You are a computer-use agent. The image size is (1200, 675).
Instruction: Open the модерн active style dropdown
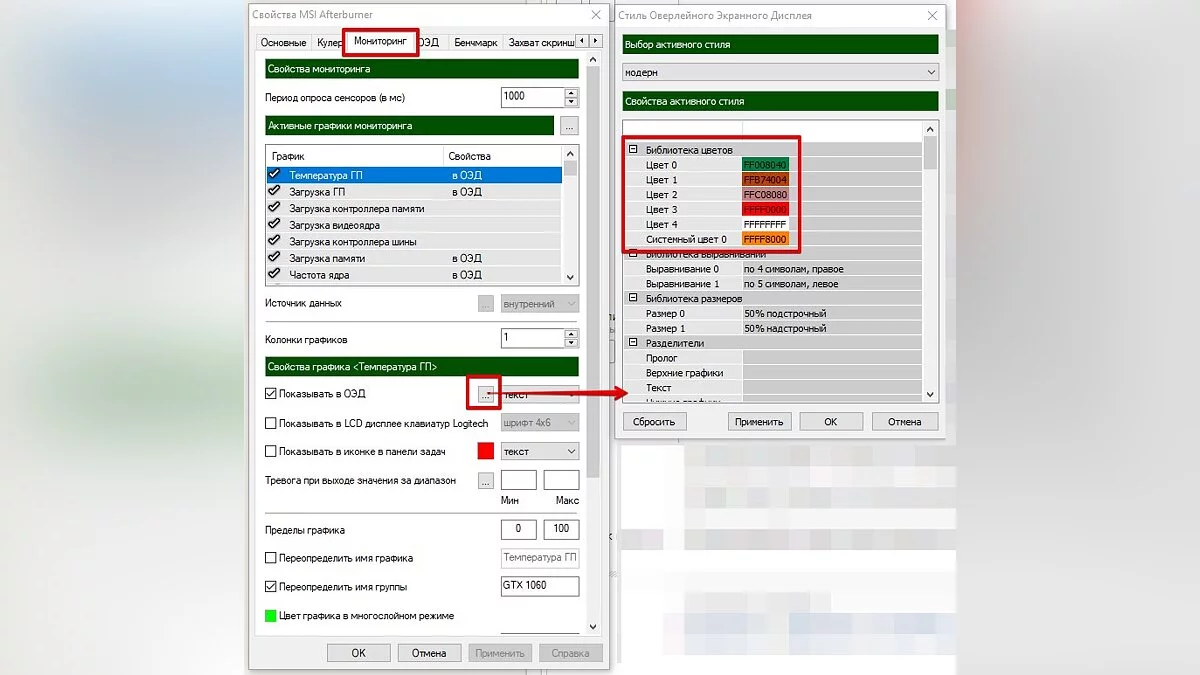pos(780,72)
